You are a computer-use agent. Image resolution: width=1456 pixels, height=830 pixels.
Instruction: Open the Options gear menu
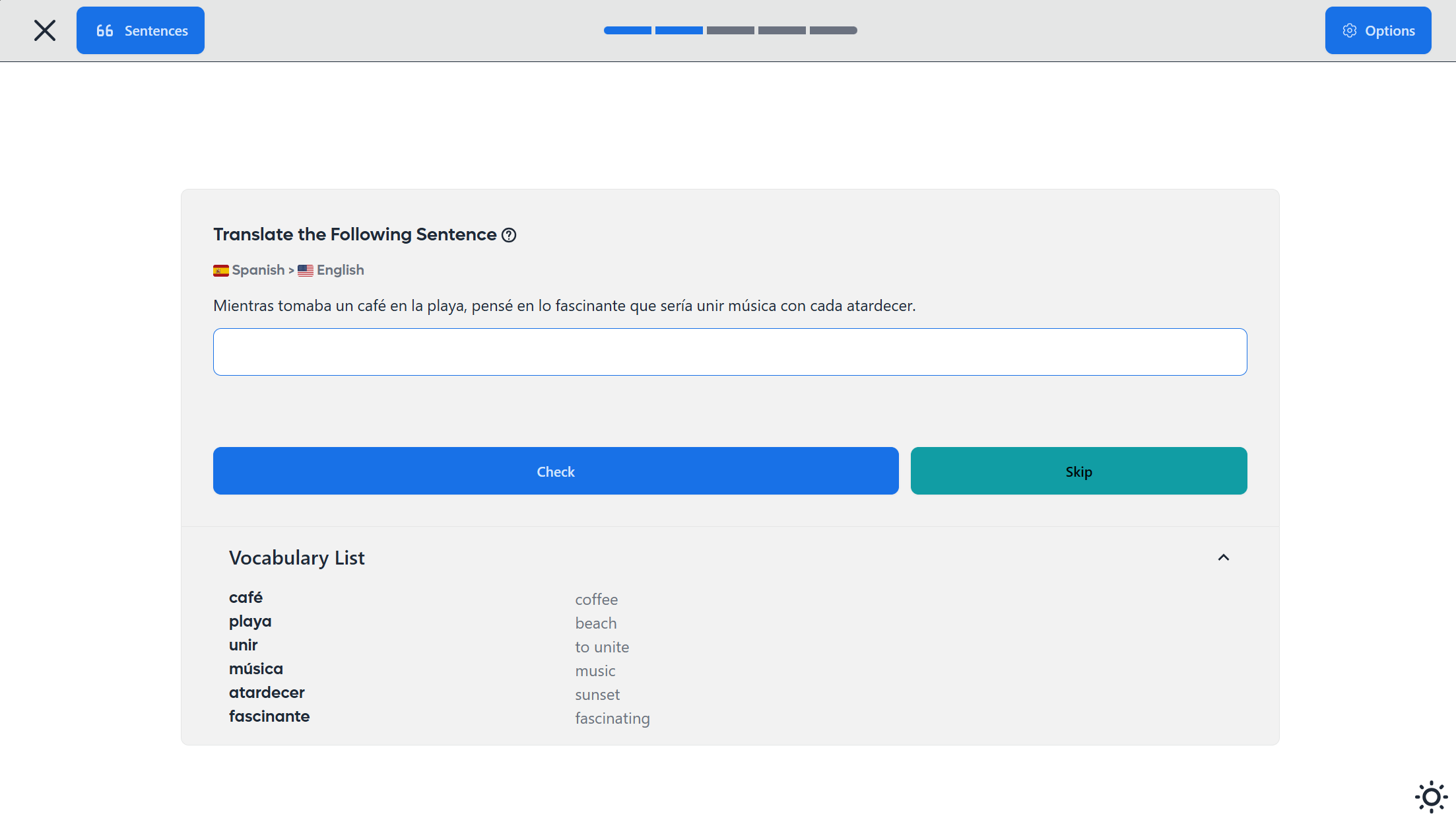[x=1378, y=30]
